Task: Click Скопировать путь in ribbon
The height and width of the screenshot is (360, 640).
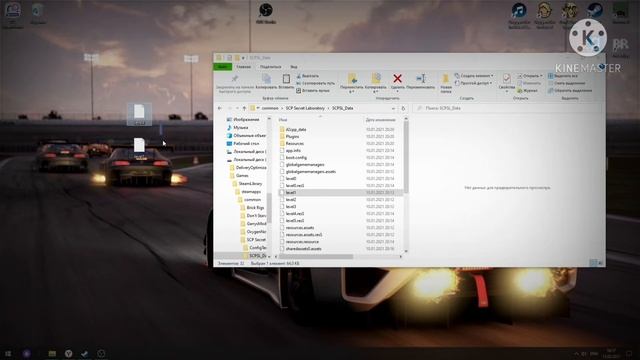Action: (x=315, y=83)
